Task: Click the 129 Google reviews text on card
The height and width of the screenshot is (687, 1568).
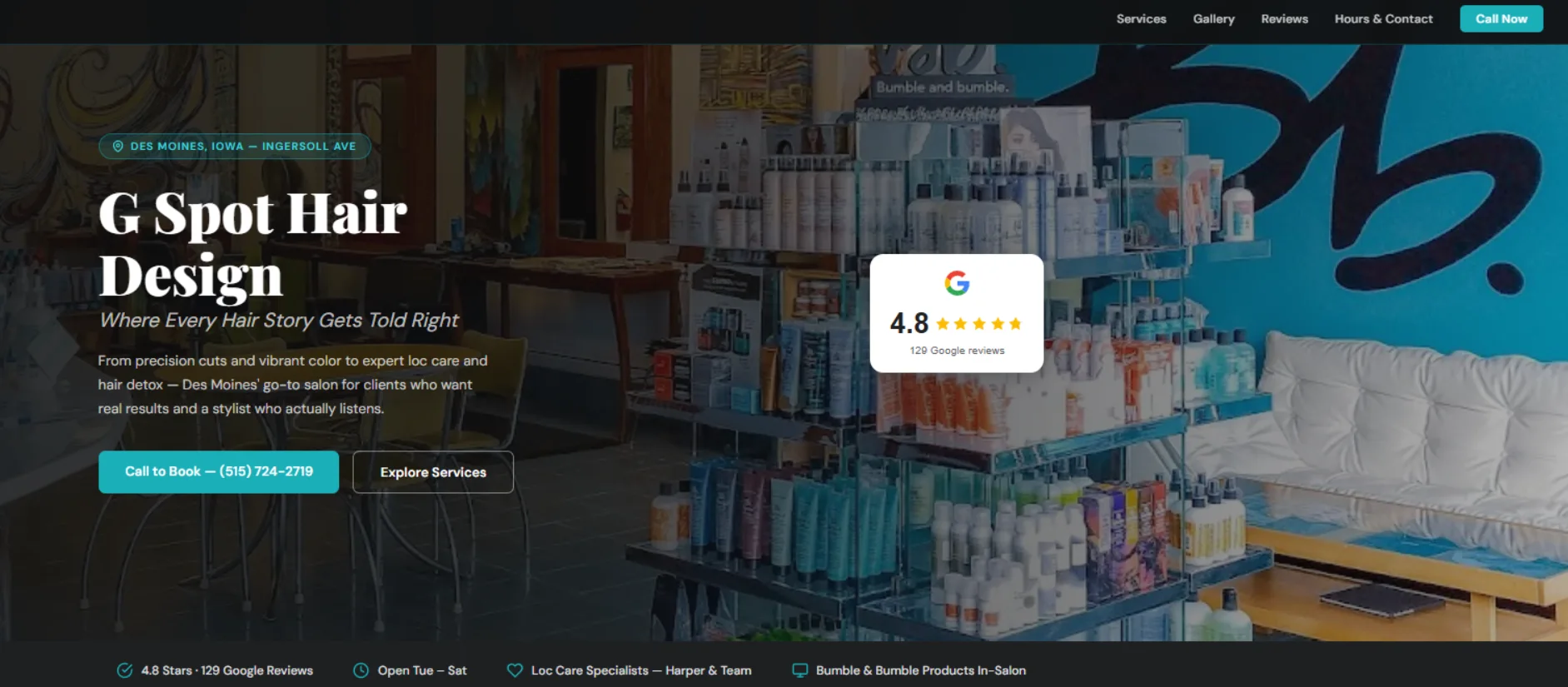Action: [x=957, y=351]
